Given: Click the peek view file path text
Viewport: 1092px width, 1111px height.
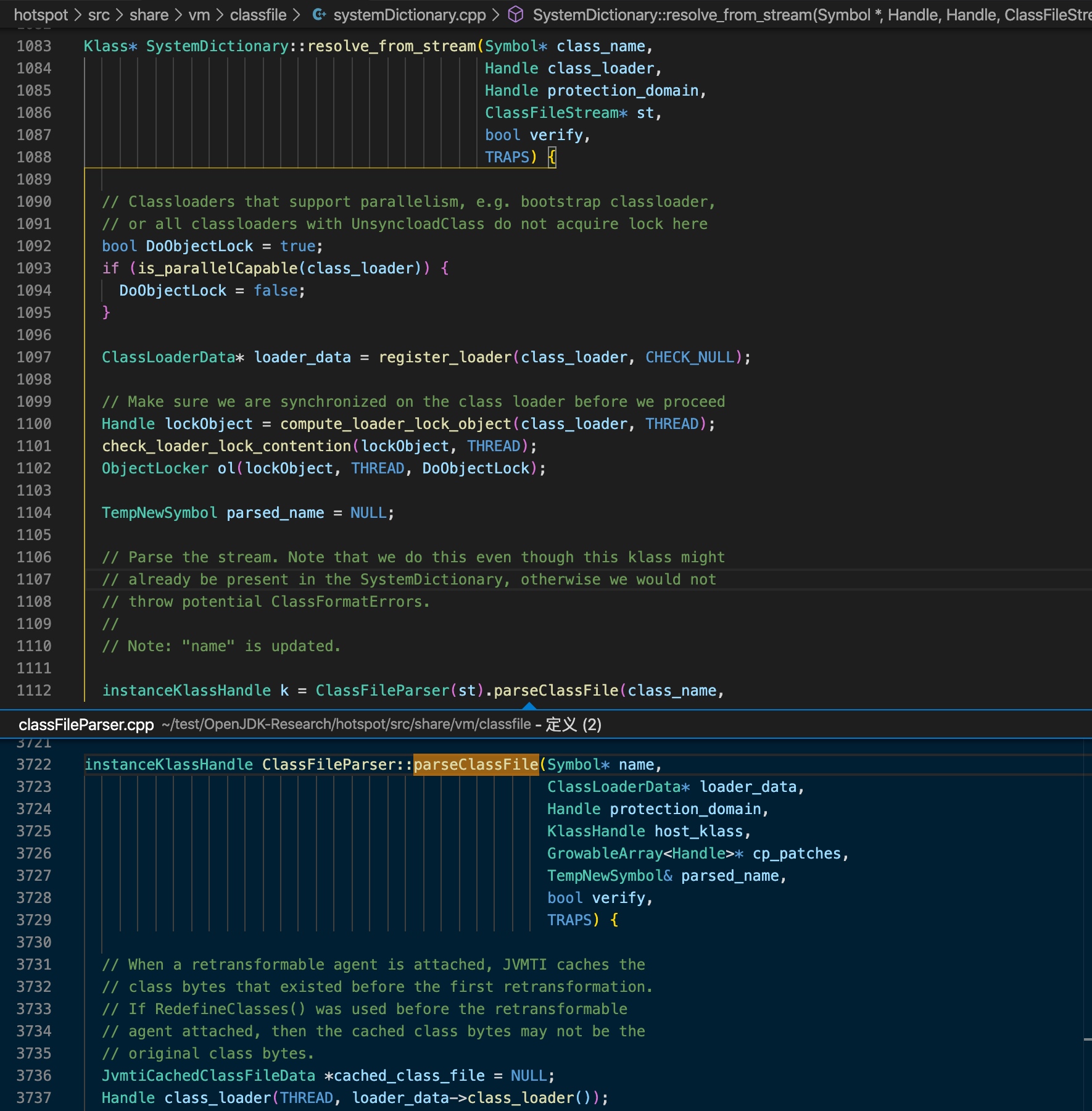Looking at the screenshot, I should (346, 725).
